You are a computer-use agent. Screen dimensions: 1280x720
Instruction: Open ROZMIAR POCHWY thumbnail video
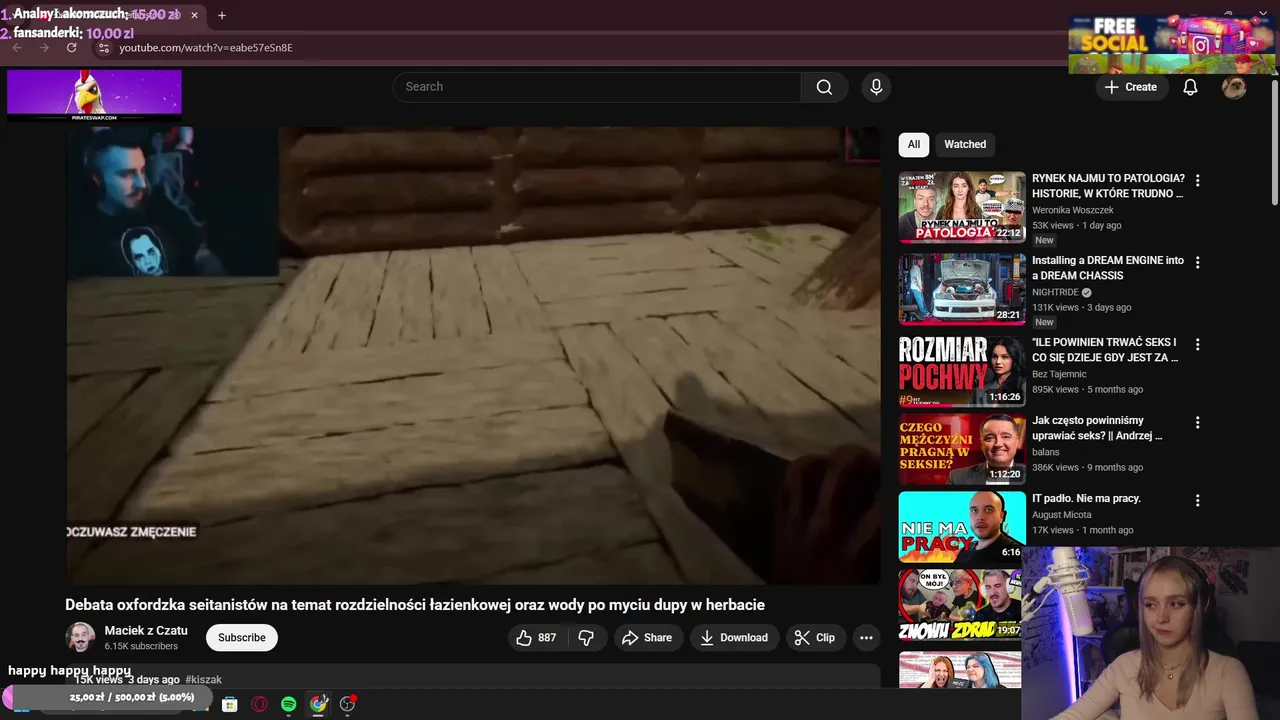pyautogui.click(x=962, y=370)
